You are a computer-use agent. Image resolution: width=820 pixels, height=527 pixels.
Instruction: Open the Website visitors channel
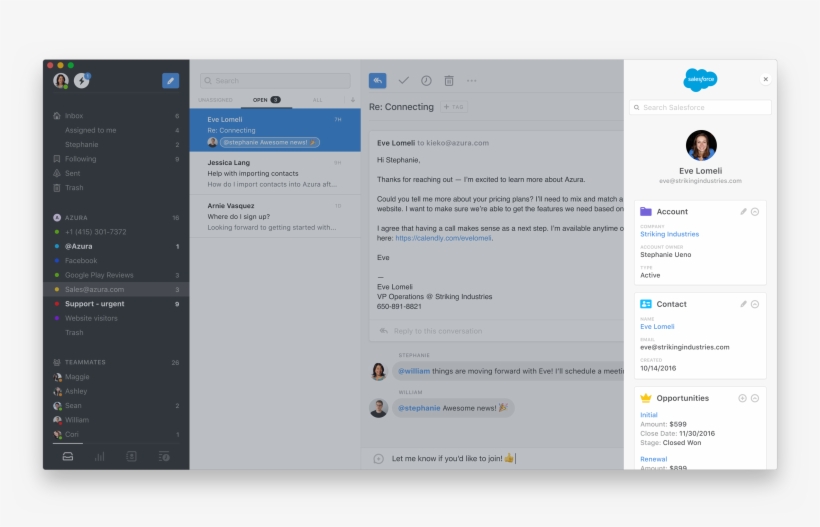point(116,318)
